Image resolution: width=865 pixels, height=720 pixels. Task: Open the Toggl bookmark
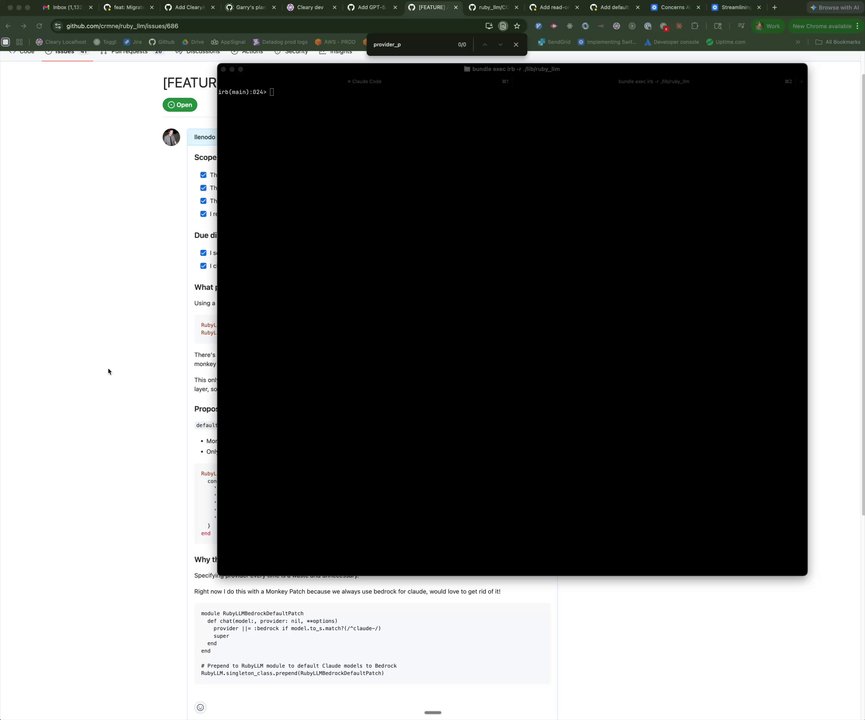[x=105, y=42]
